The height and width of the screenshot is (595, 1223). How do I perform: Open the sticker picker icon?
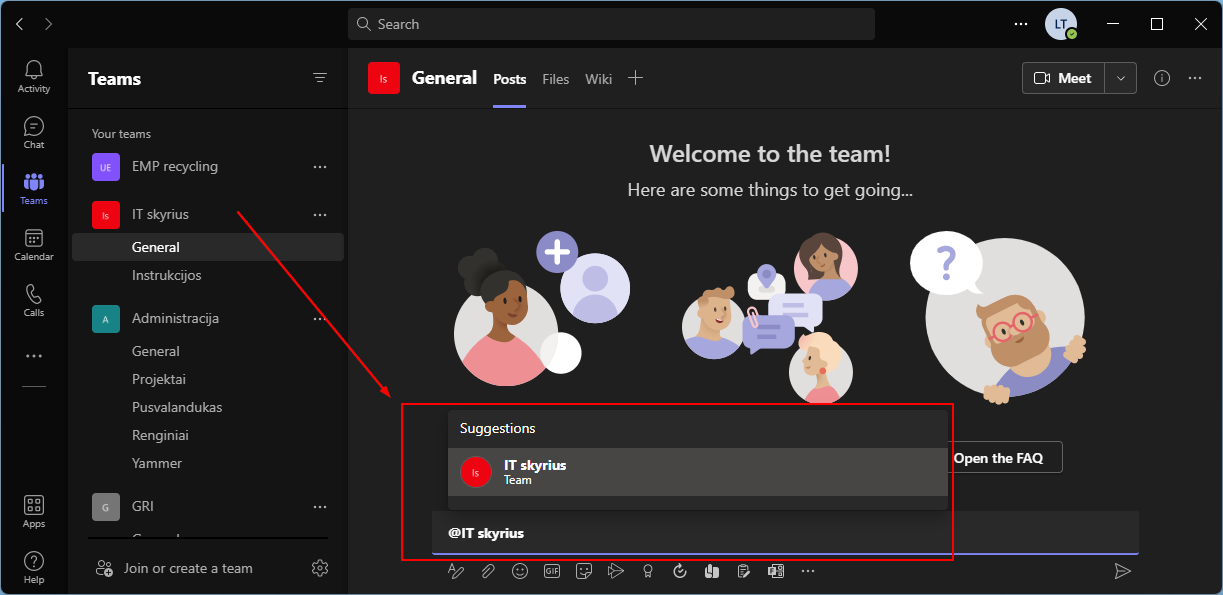point(584,571)
